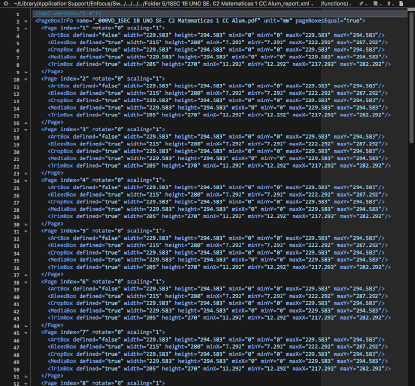
Task: Click the Page index="5" tag text
Action: [x=103, y=231]
